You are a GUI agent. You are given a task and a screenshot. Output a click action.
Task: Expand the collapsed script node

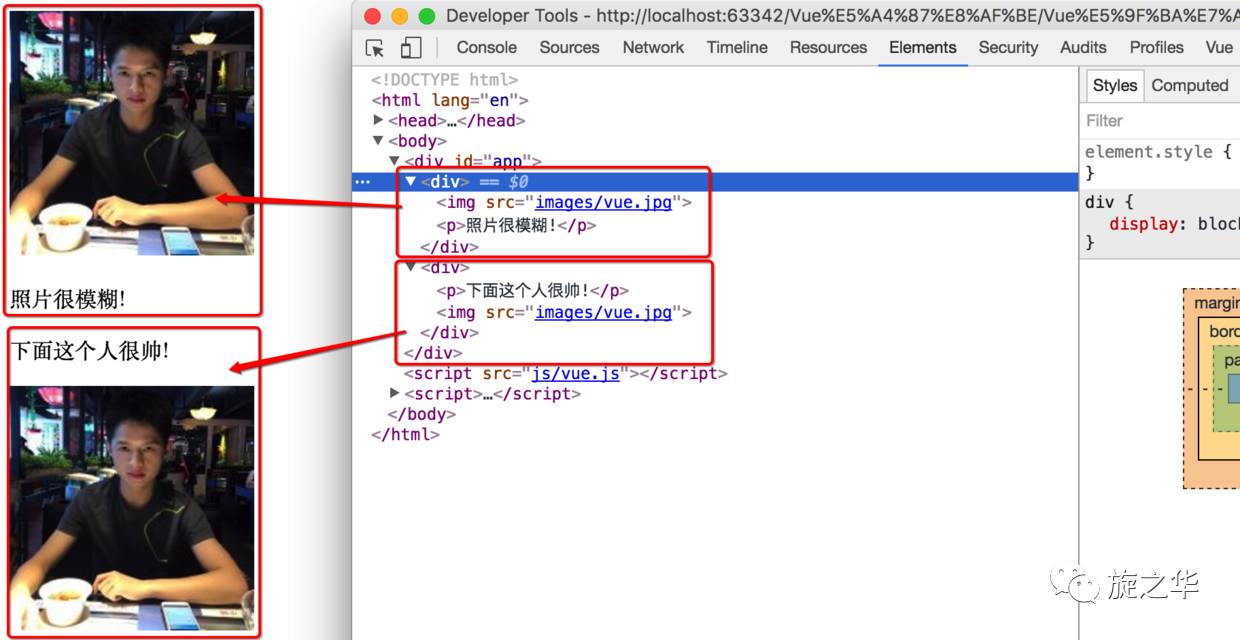395,393
